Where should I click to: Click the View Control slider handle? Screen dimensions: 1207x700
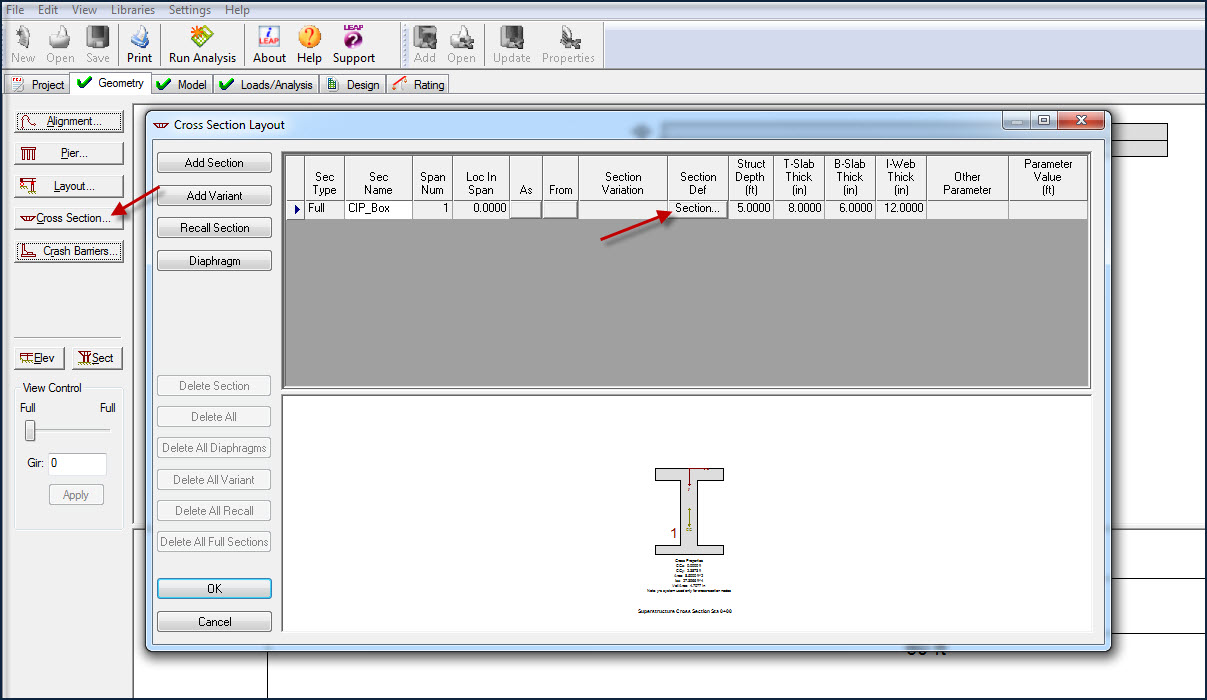click(x=30, y=431)
